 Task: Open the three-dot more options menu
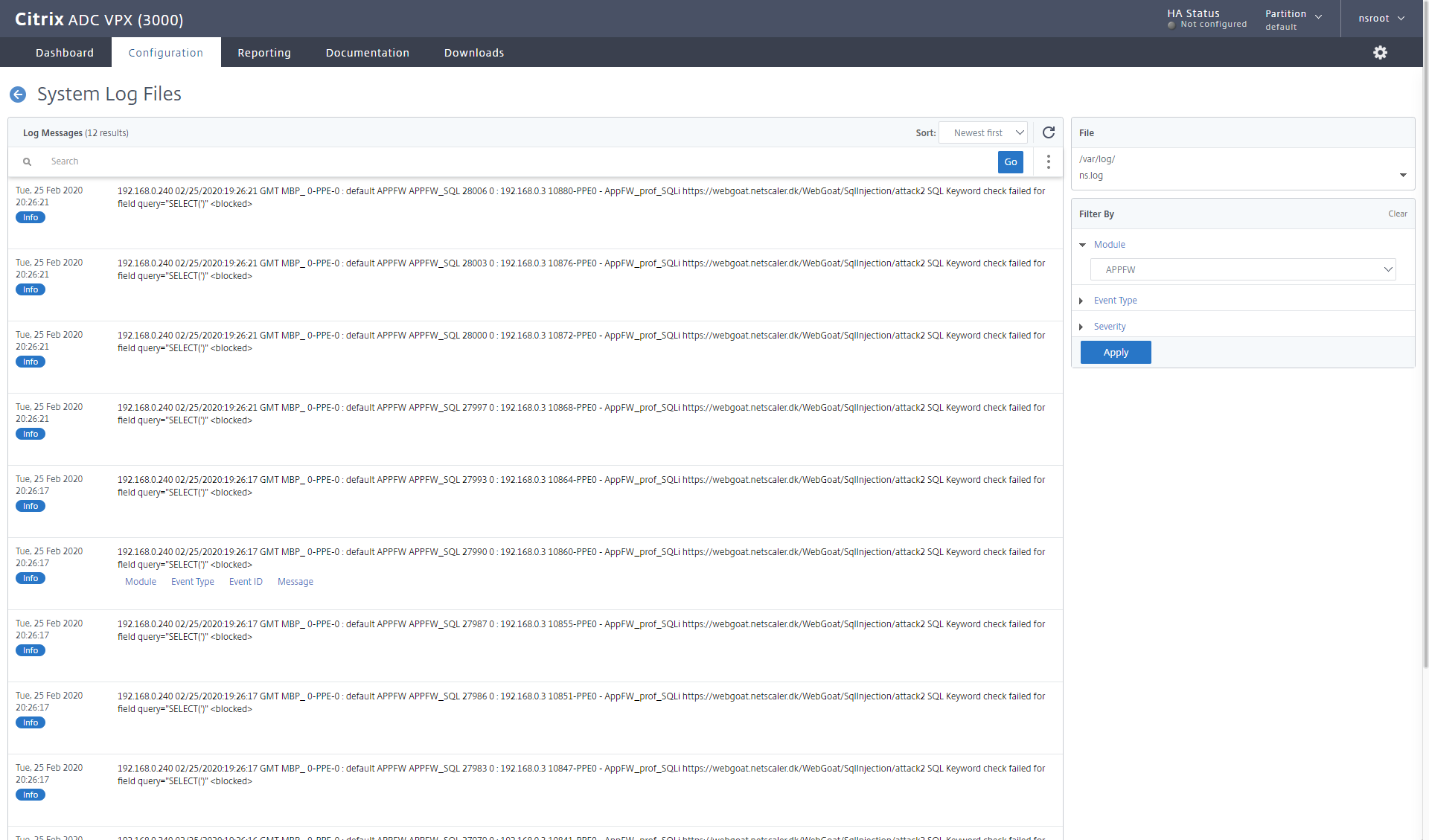coord(1049,161)
